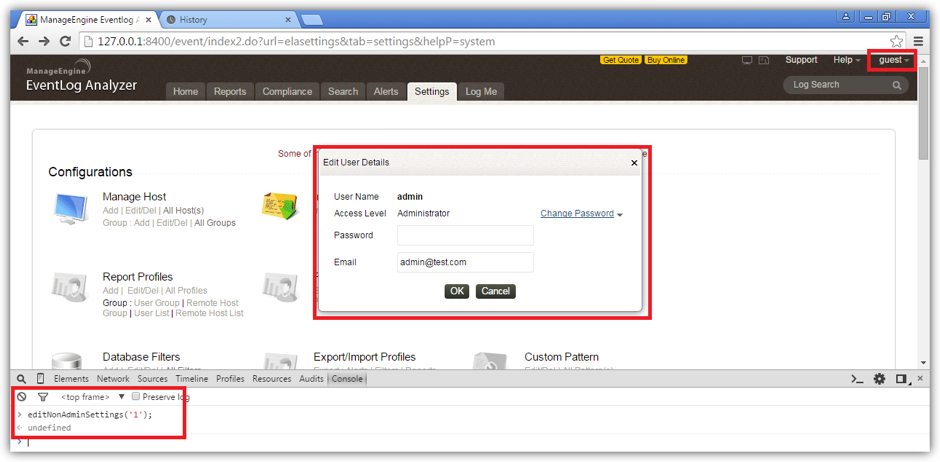The height and width of the screenshot is (462, 940).
Task: Click the Password input field
Action: (x=465, y=235)
